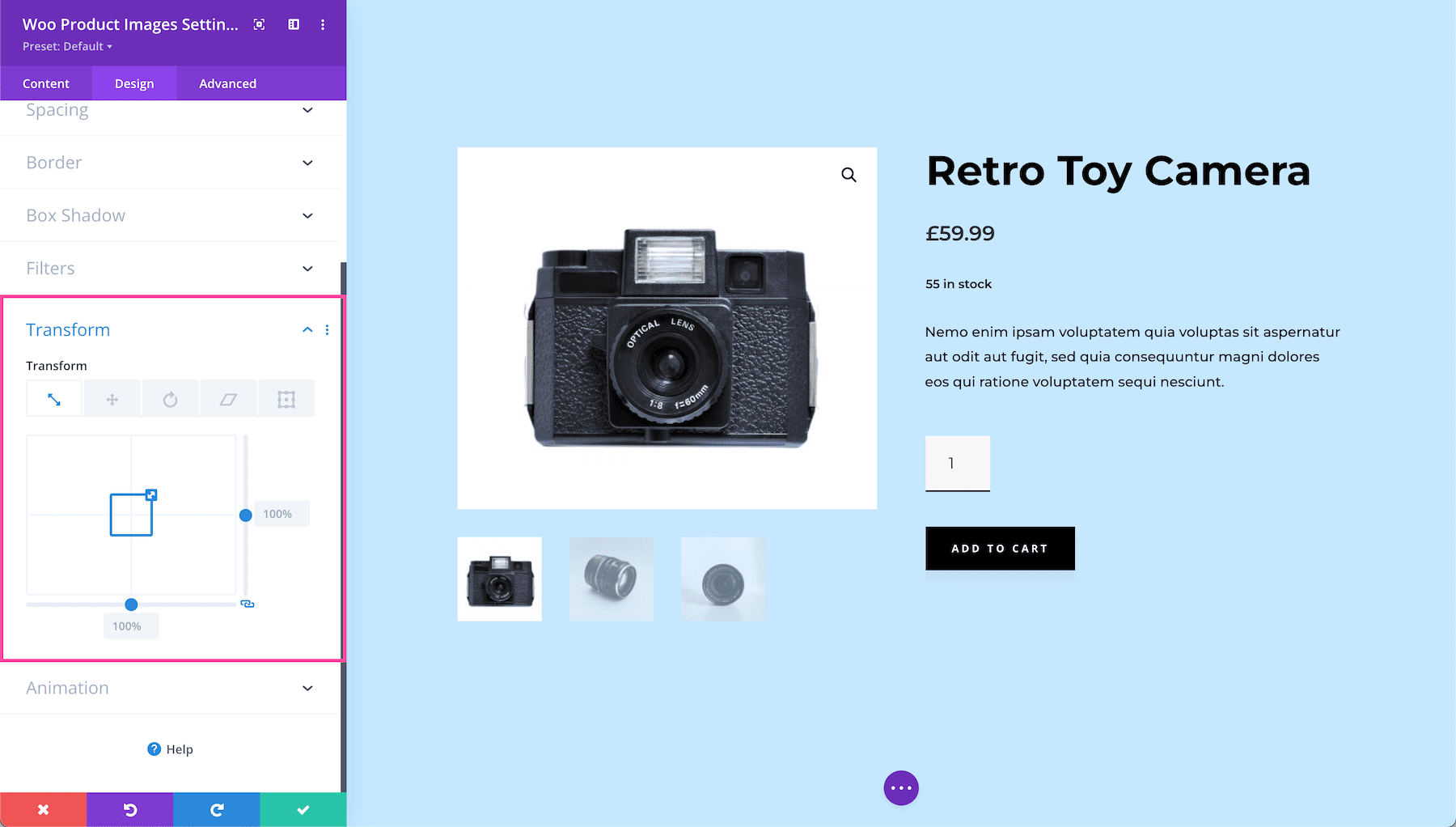This screenshot has height=827, width=1456.
Task: Toggle the link between the two scale sliders
Action: [x=248, y=604]
